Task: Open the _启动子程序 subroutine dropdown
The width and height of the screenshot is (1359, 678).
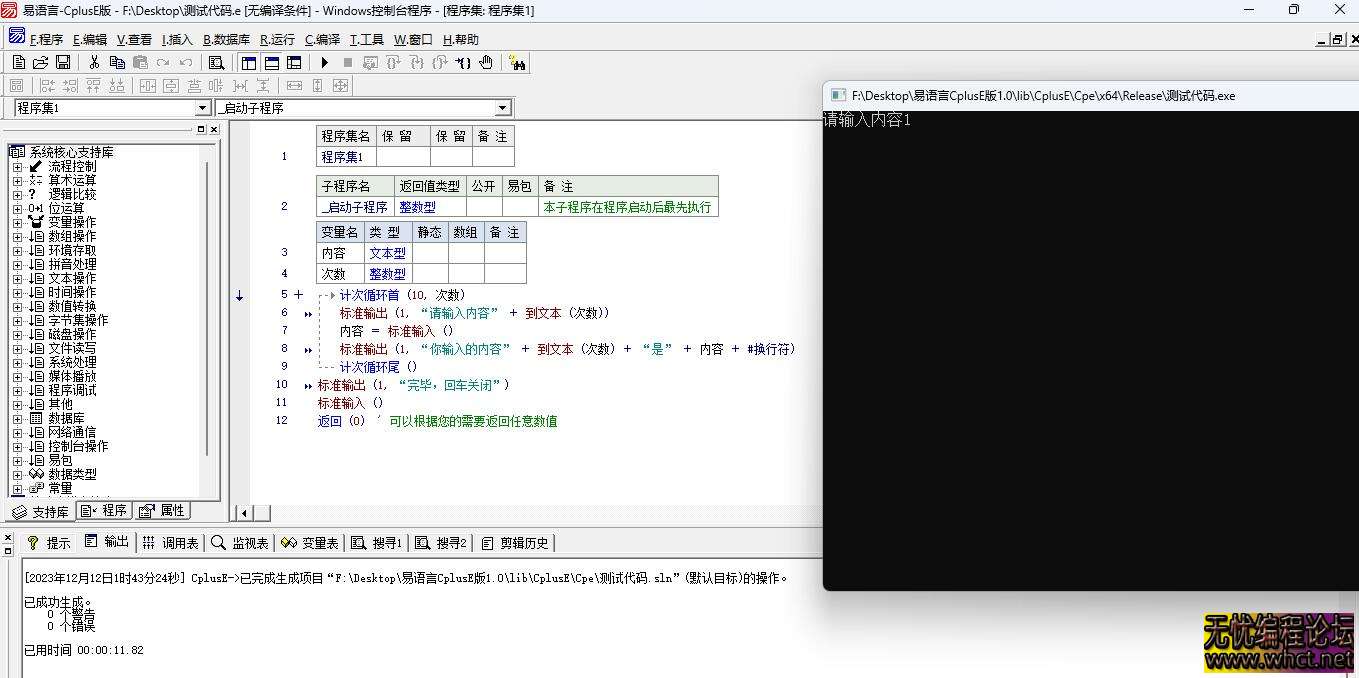Action: [x=503, y=107]
